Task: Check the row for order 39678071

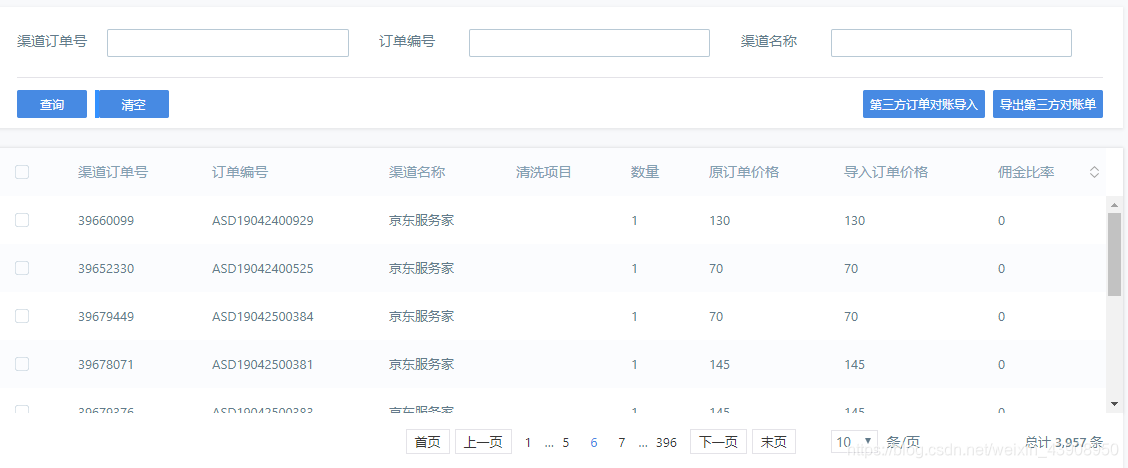Action: (22, 364)
